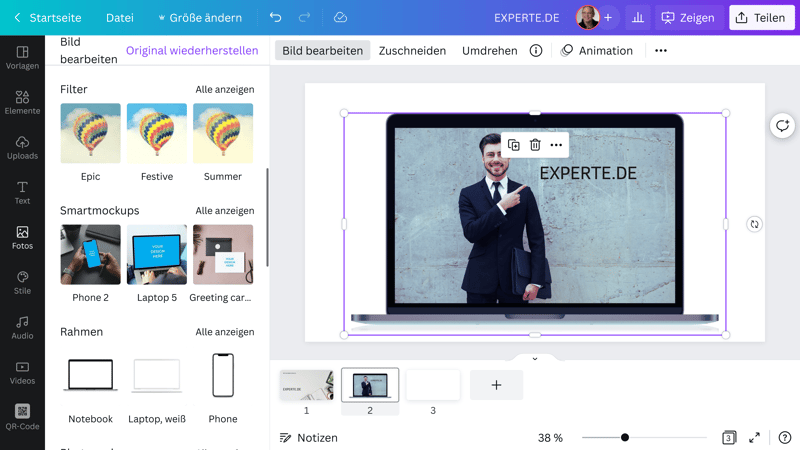Add a new page with plus button
The width and height of the screenshot is (800, 450).
(496, 385)
